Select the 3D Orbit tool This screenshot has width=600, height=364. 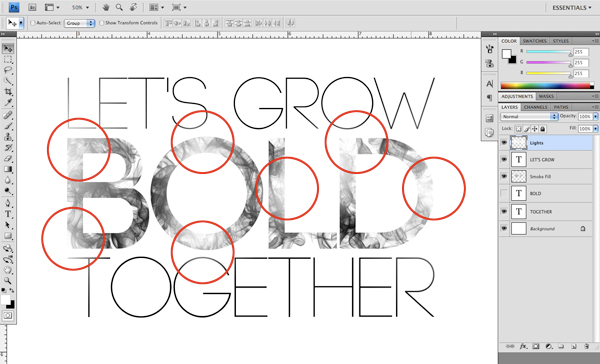8,260
